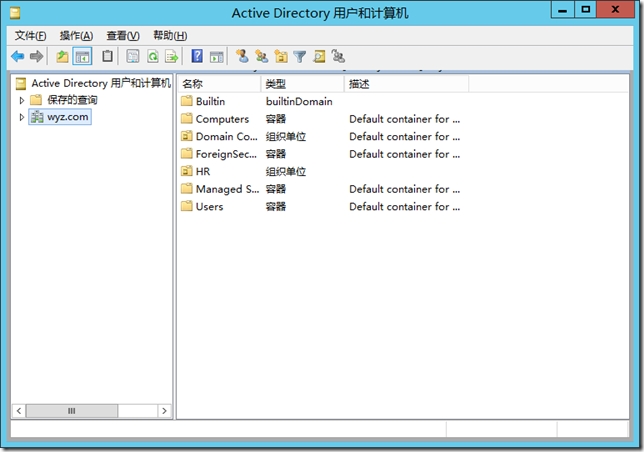
Task: Click the Builtin folder icon in list
Action: tap(187, 101)
